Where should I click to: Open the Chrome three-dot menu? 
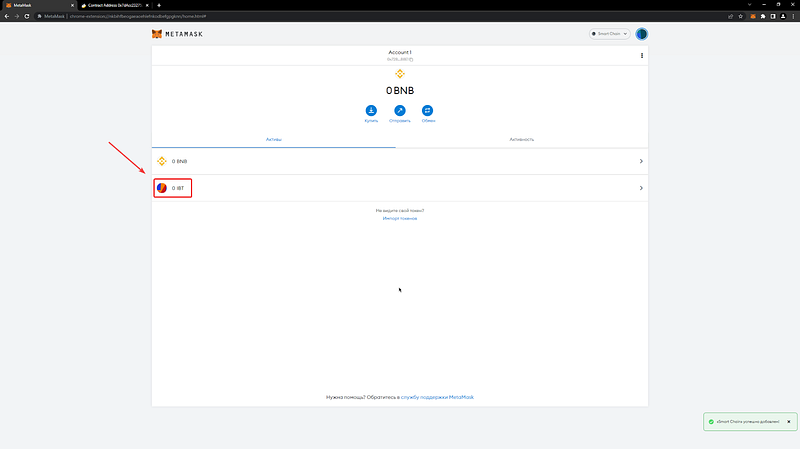coord(793,16)
